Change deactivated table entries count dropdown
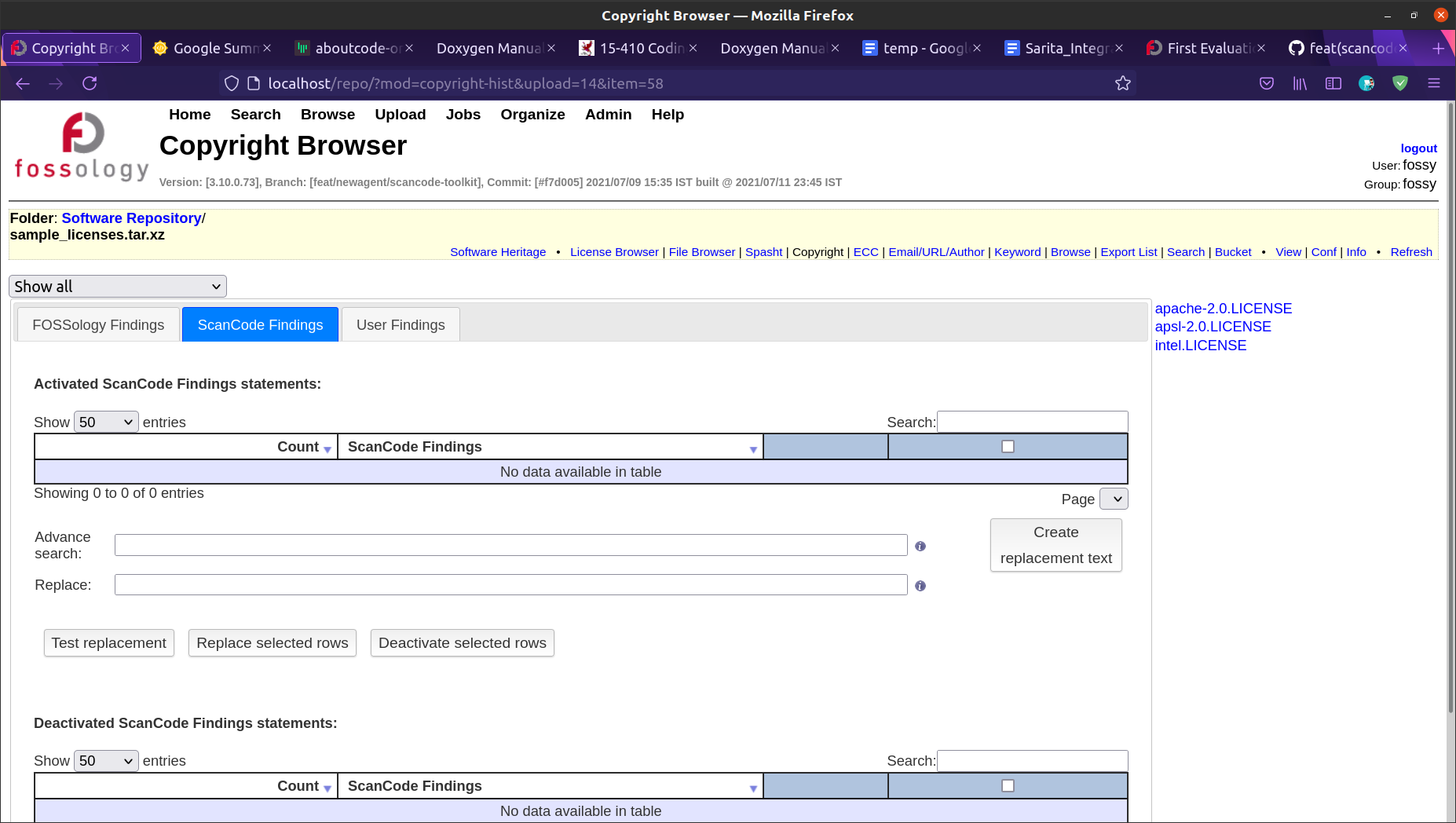This screenshot has width=1456, height=823. click(106, 761)
